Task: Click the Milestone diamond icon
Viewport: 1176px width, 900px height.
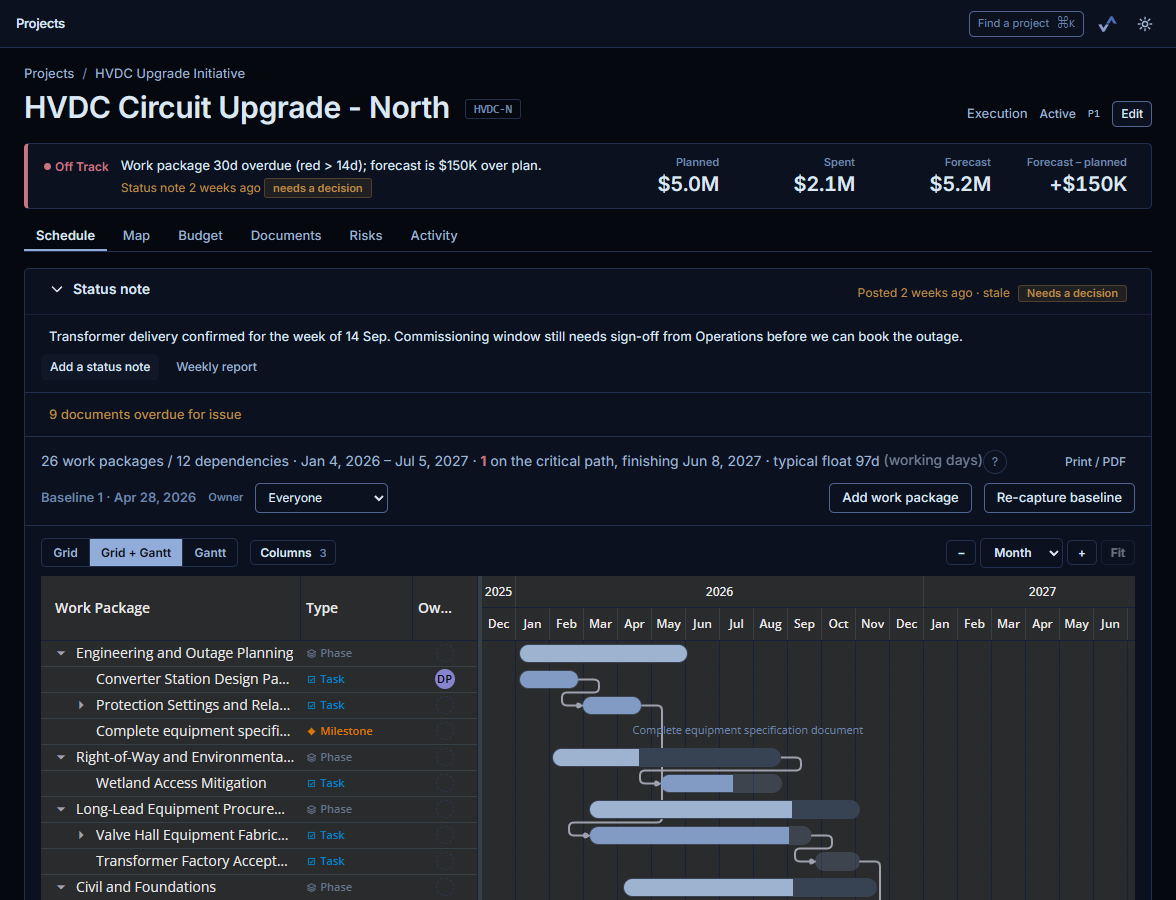Action: pos(311,731)
